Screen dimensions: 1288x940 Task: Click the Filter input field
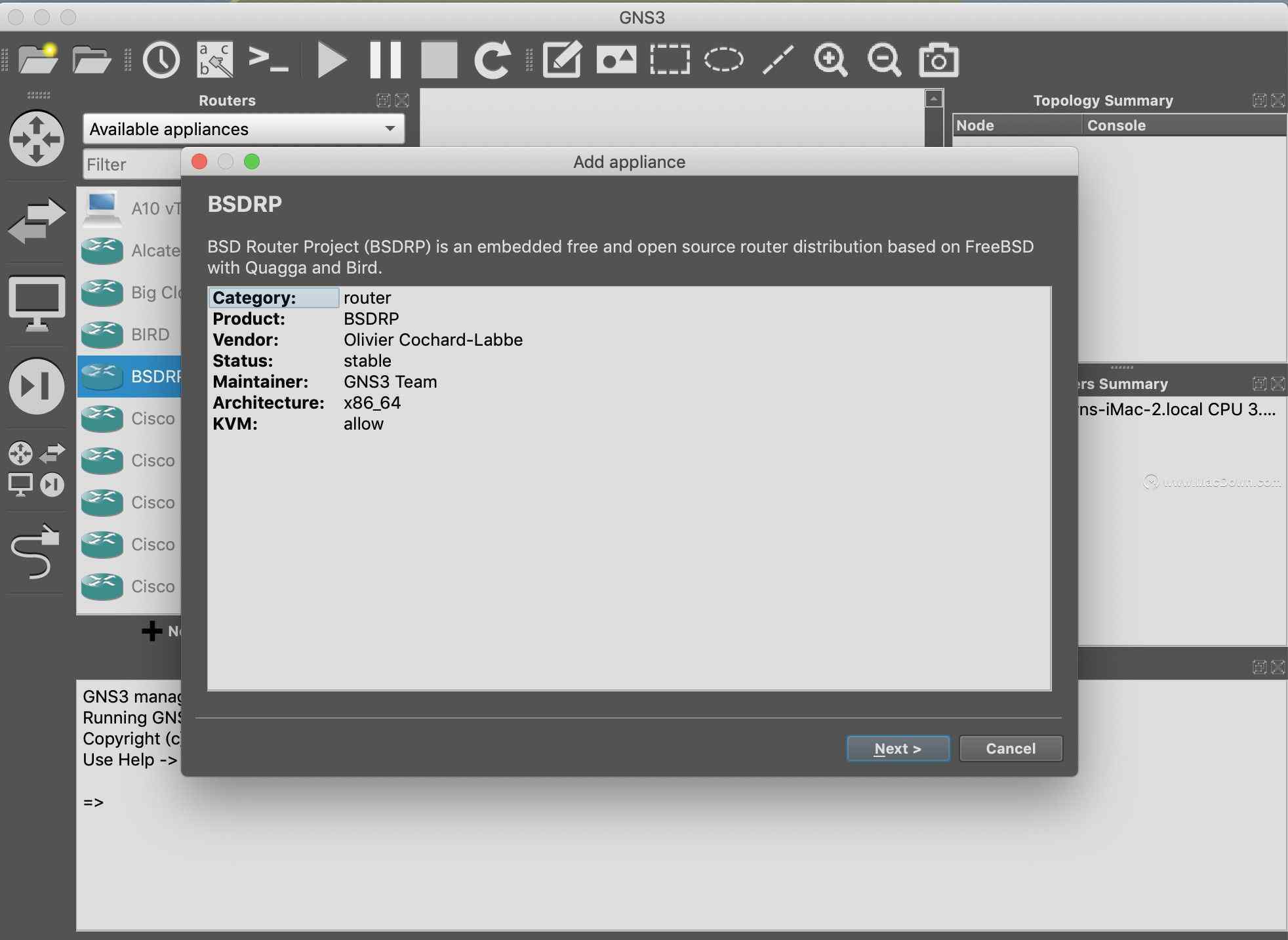[132, 164]
